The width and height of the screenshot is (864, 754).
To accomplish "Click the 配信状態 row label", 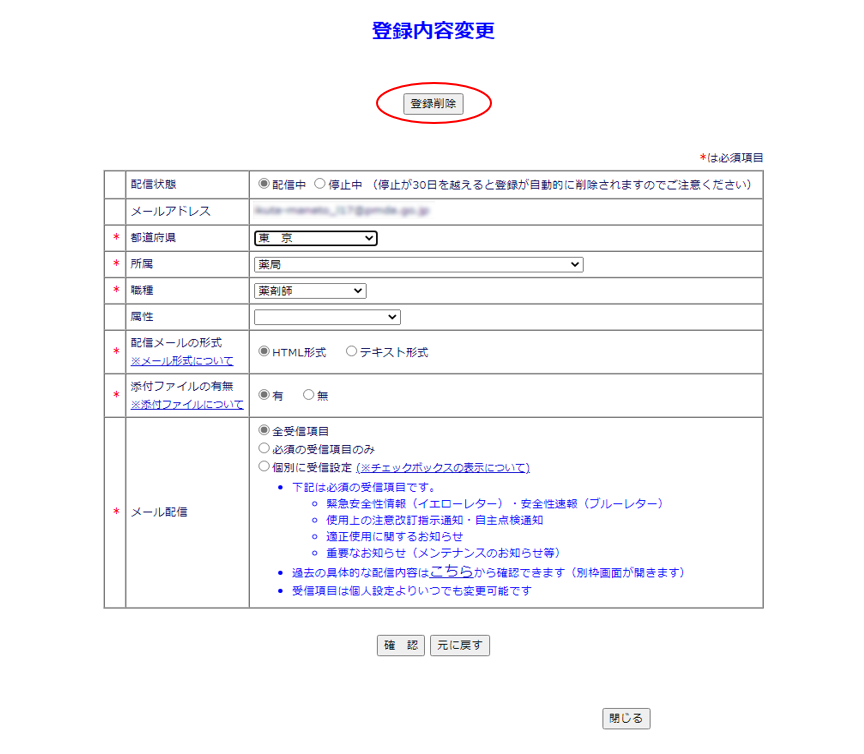I will point(153,185).
